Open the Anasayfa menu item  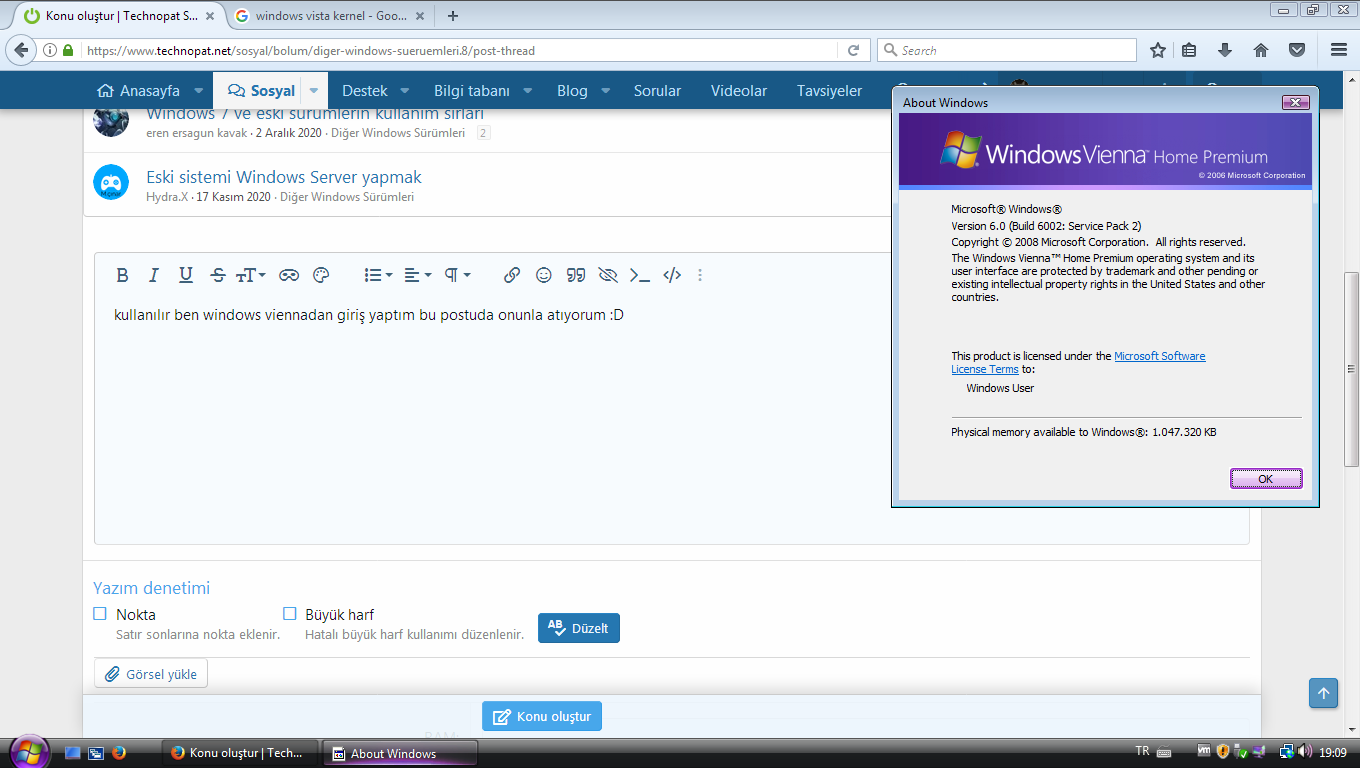tap(139, 91)
